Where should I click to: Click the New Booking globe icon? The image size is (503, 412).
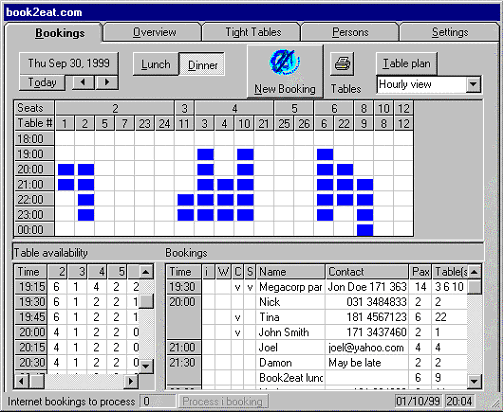point(285,62)
